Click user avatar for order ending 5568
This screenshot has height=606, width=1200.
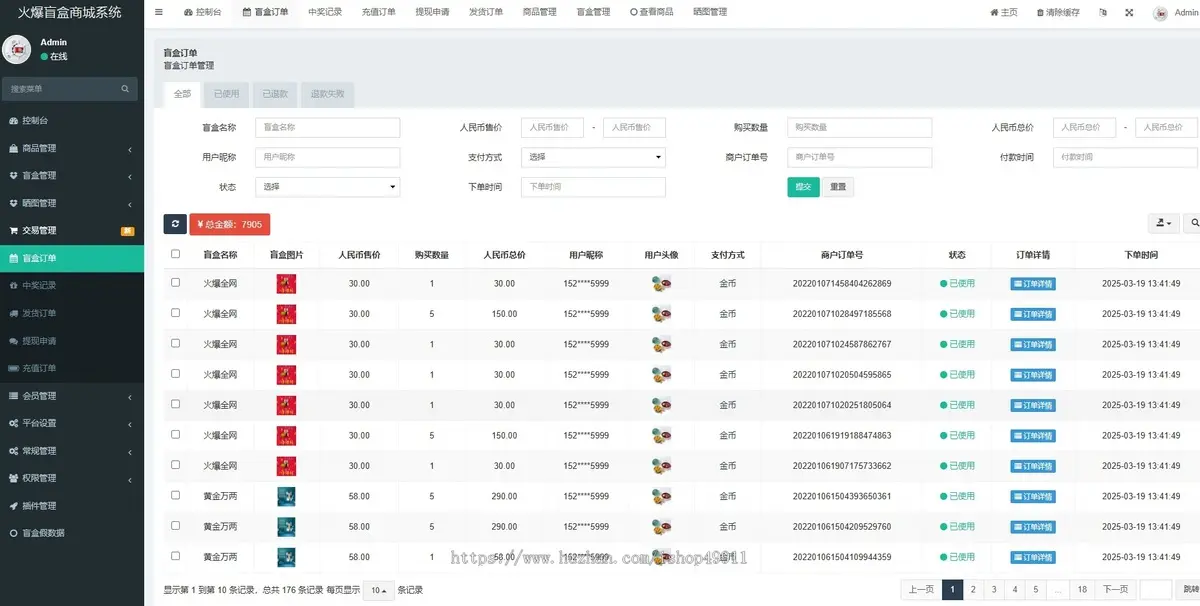(x=660, y=314)
